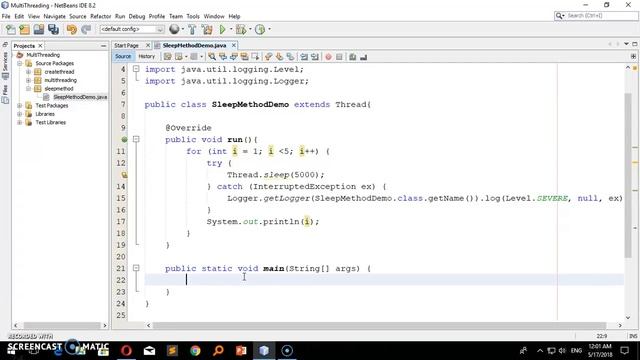Viewport: 640px width, 360px height.
Task: Click the Build Project hammer icon
Action: [x=192, y=29]
